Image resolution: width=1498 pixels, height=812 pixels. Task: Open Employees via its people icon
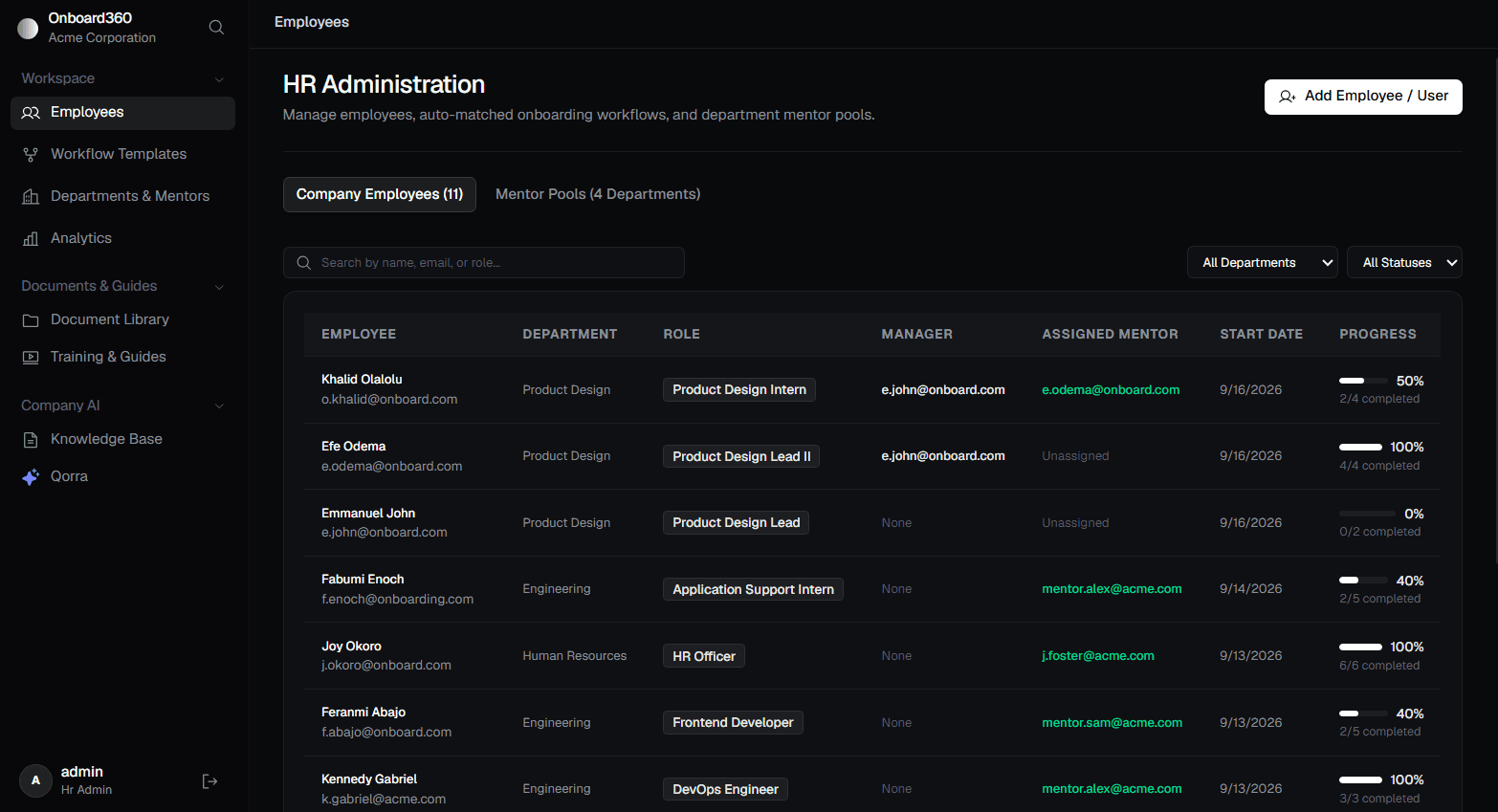point(31,113)
